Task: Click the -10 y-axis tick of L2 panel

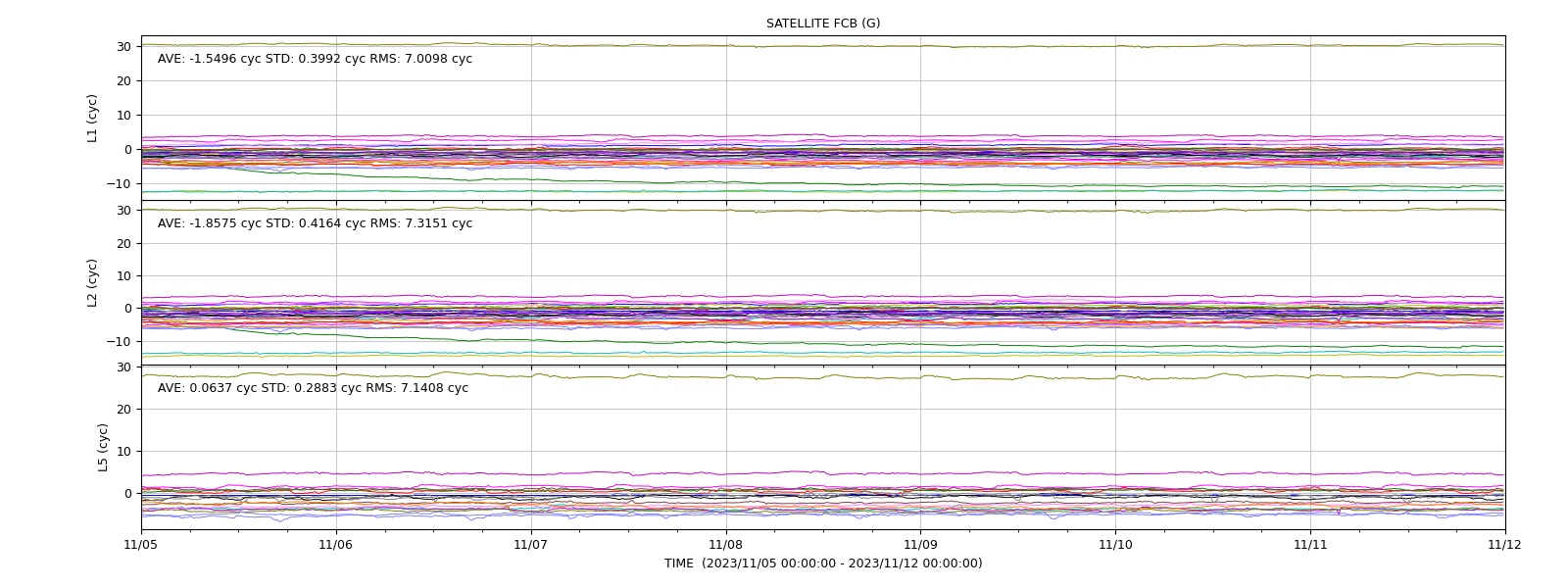Action: coord(120,341)
